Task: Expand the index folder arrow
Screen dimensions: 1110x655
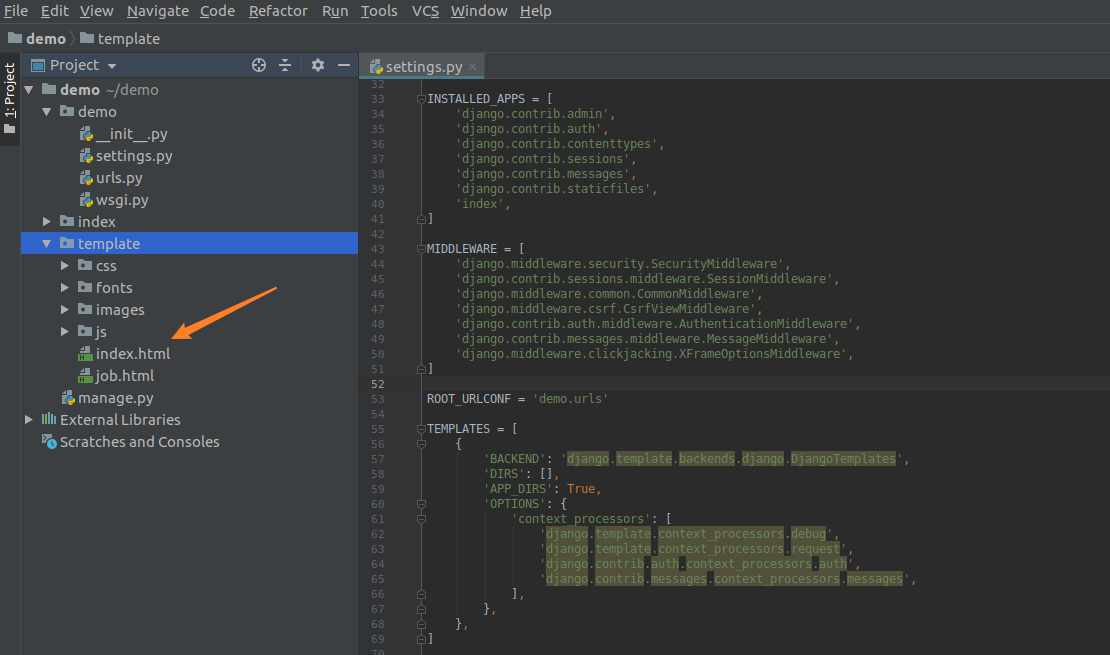Action: pyautogui.click(x=47, y=222)
